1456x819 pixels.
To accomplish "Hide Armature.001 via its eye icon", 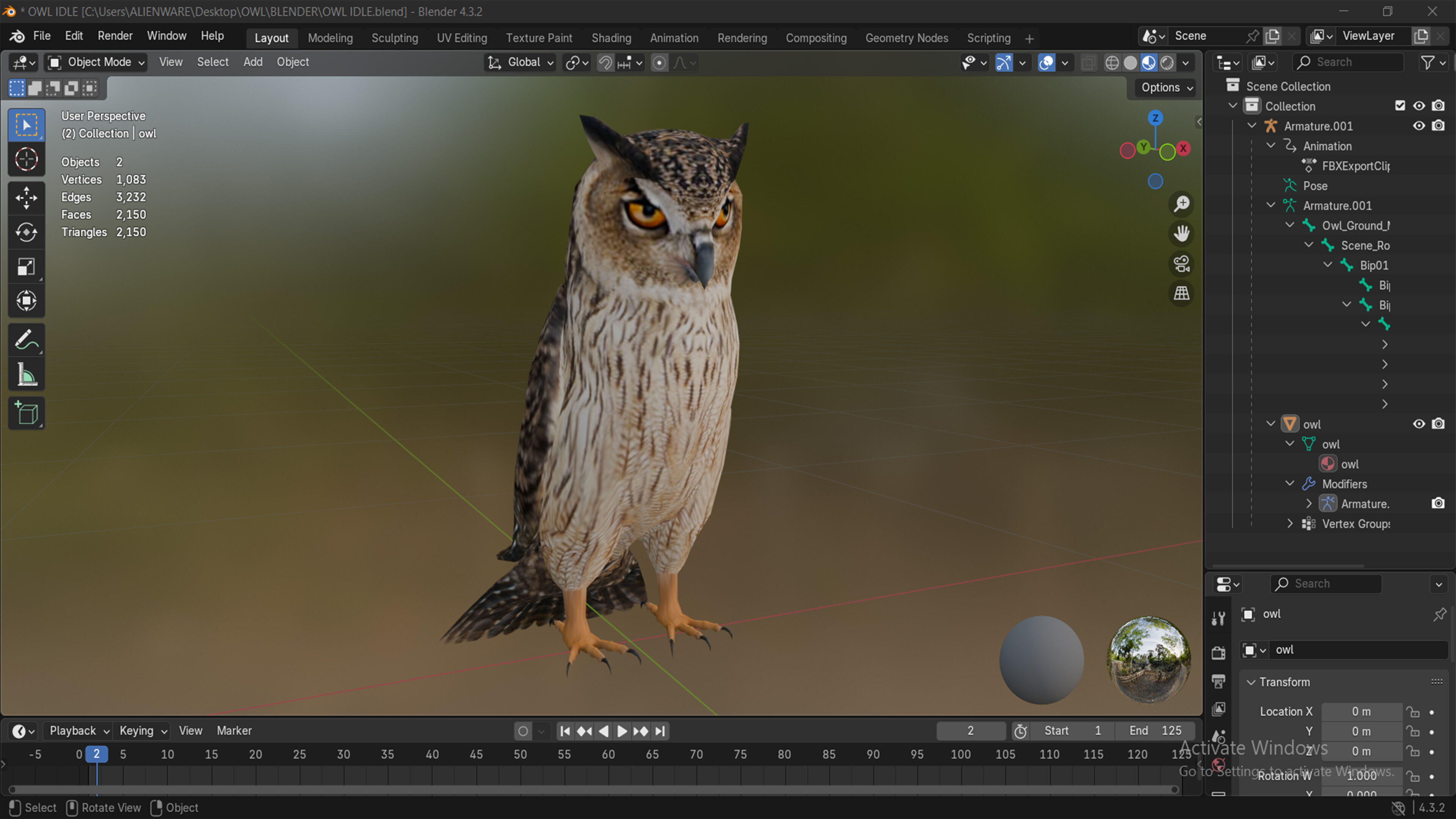I will point(1419,126).
